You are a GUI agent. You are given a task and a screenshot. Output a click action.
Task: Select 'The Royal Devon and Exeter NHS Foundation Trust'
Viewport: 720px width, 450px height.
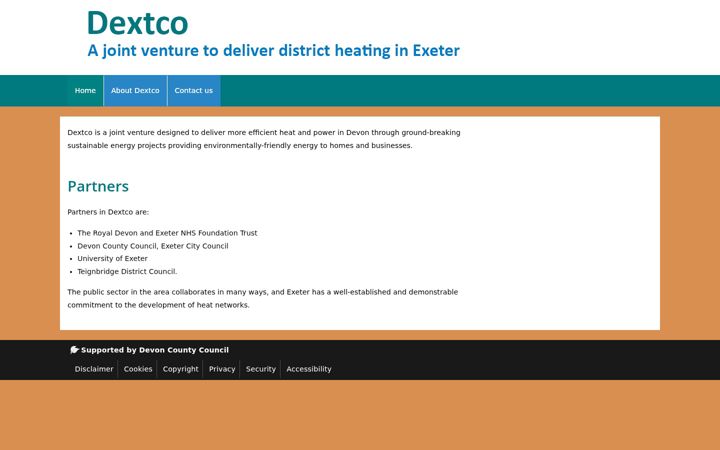pos(167,233)
